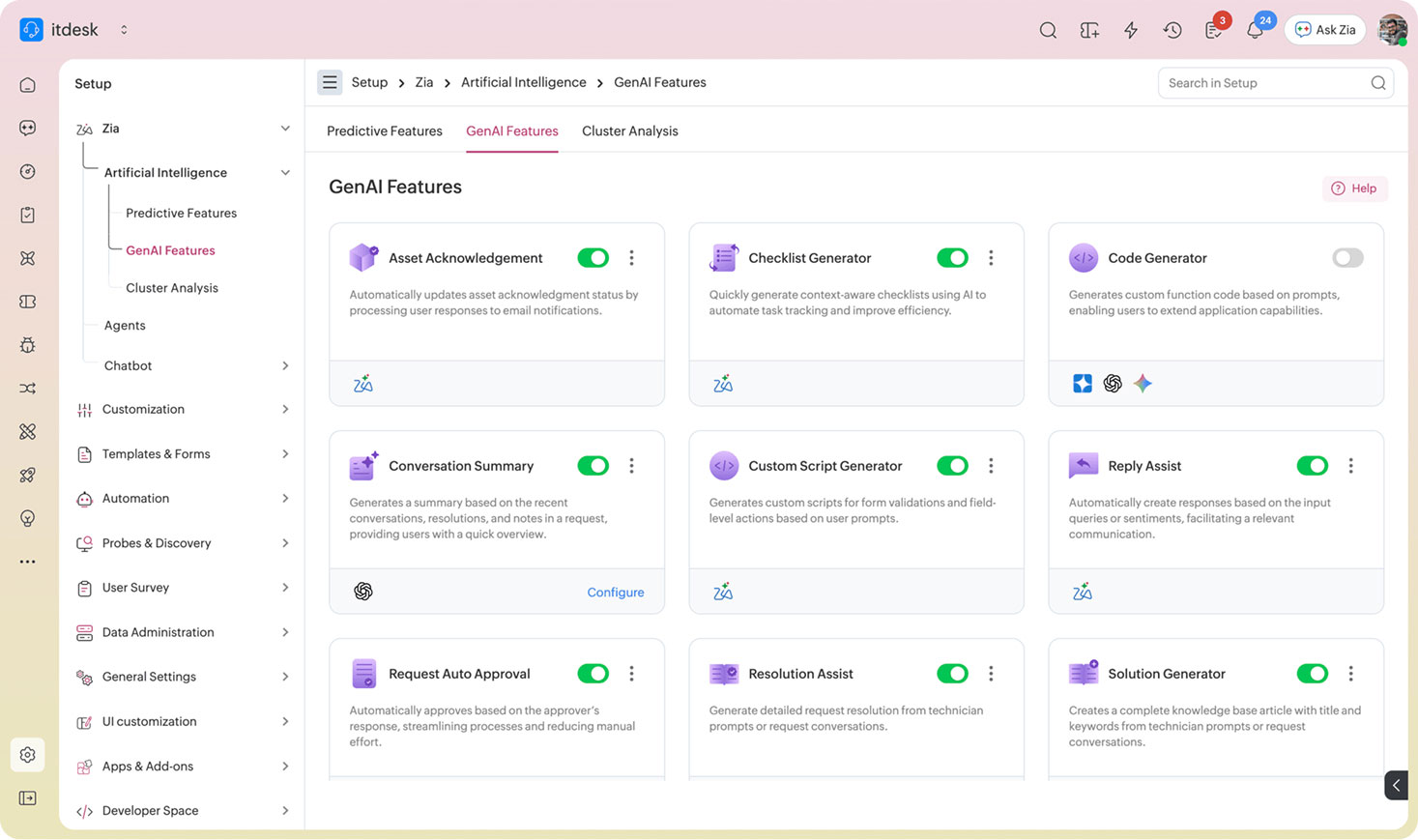Enable the Code Generator toggle
Image resolution: width=1418 pixels, height=840 pixels.
[1347, 258]
